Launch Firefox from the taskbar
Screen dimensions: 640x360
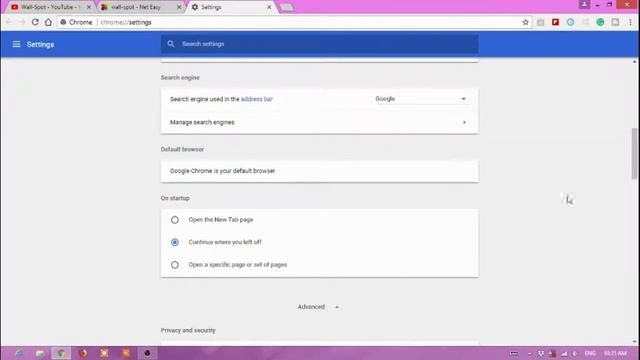point(83,353)
